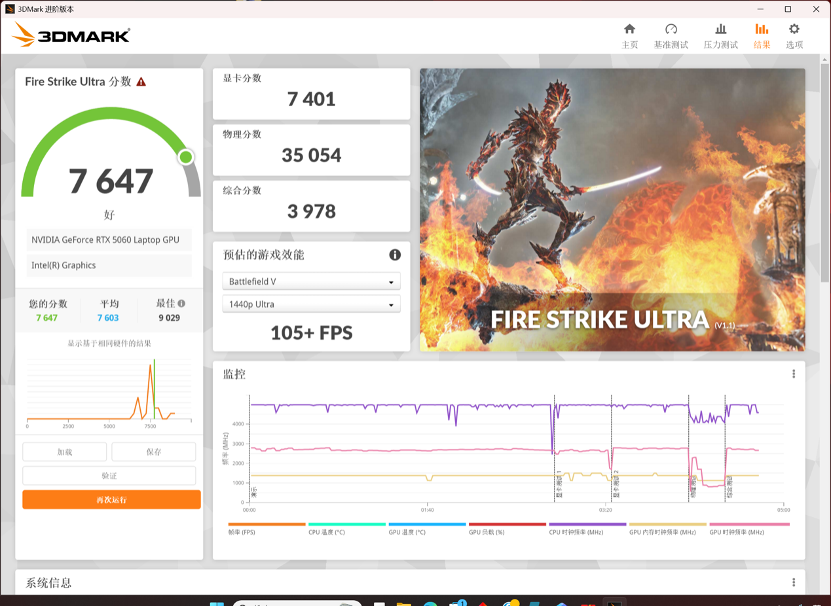Open the three-dot menu of the 监控 panel
Screen dimensions: 832x606
click(x=793, y=374)
